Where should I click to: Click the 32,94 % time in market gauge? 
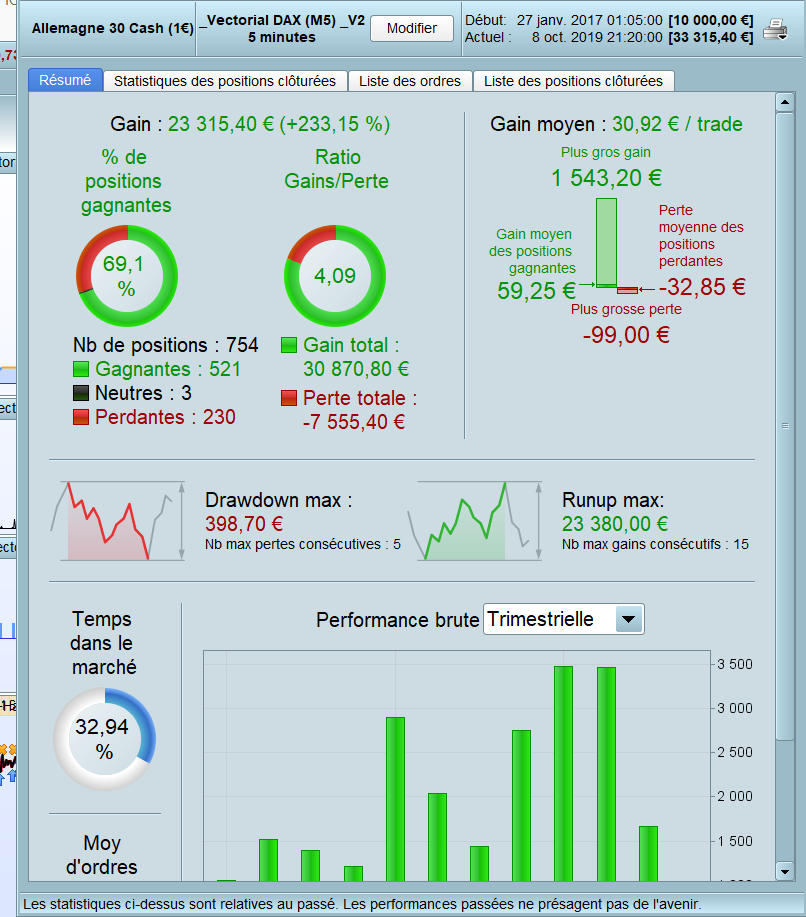pos(104,739)
